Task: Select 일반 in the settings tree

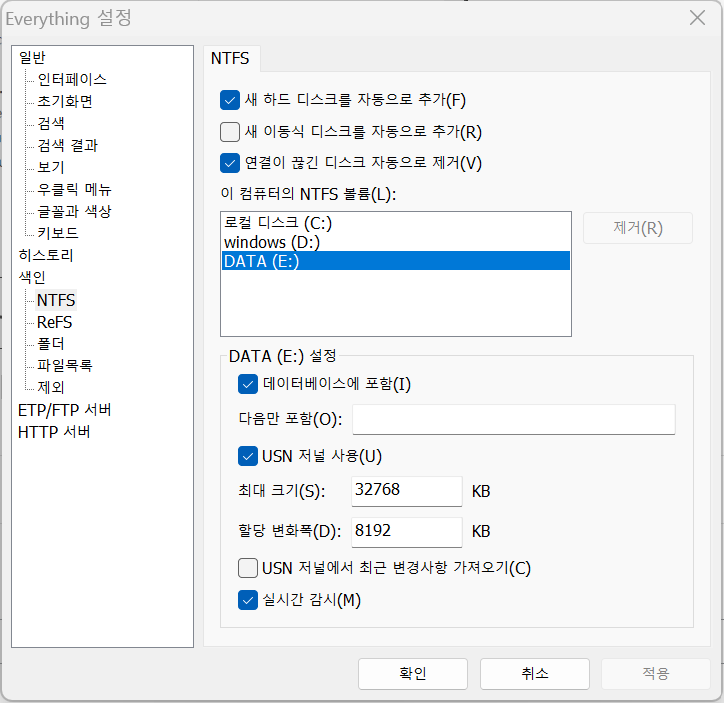Action: (32, 58)
